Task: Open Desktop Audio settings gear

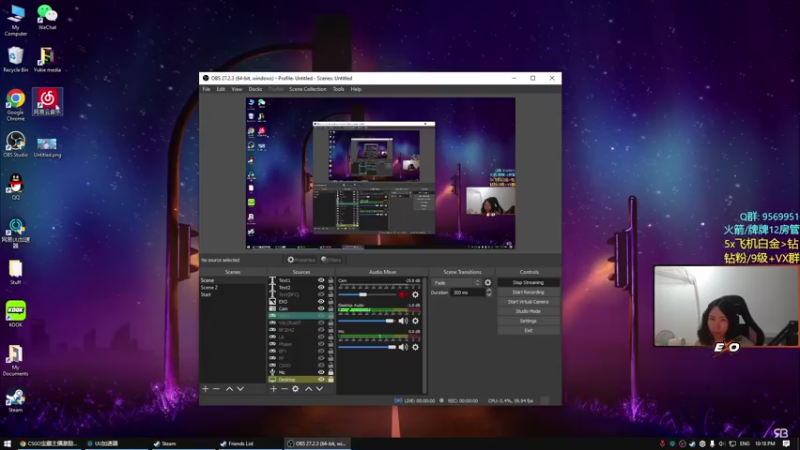Action: 415,321
